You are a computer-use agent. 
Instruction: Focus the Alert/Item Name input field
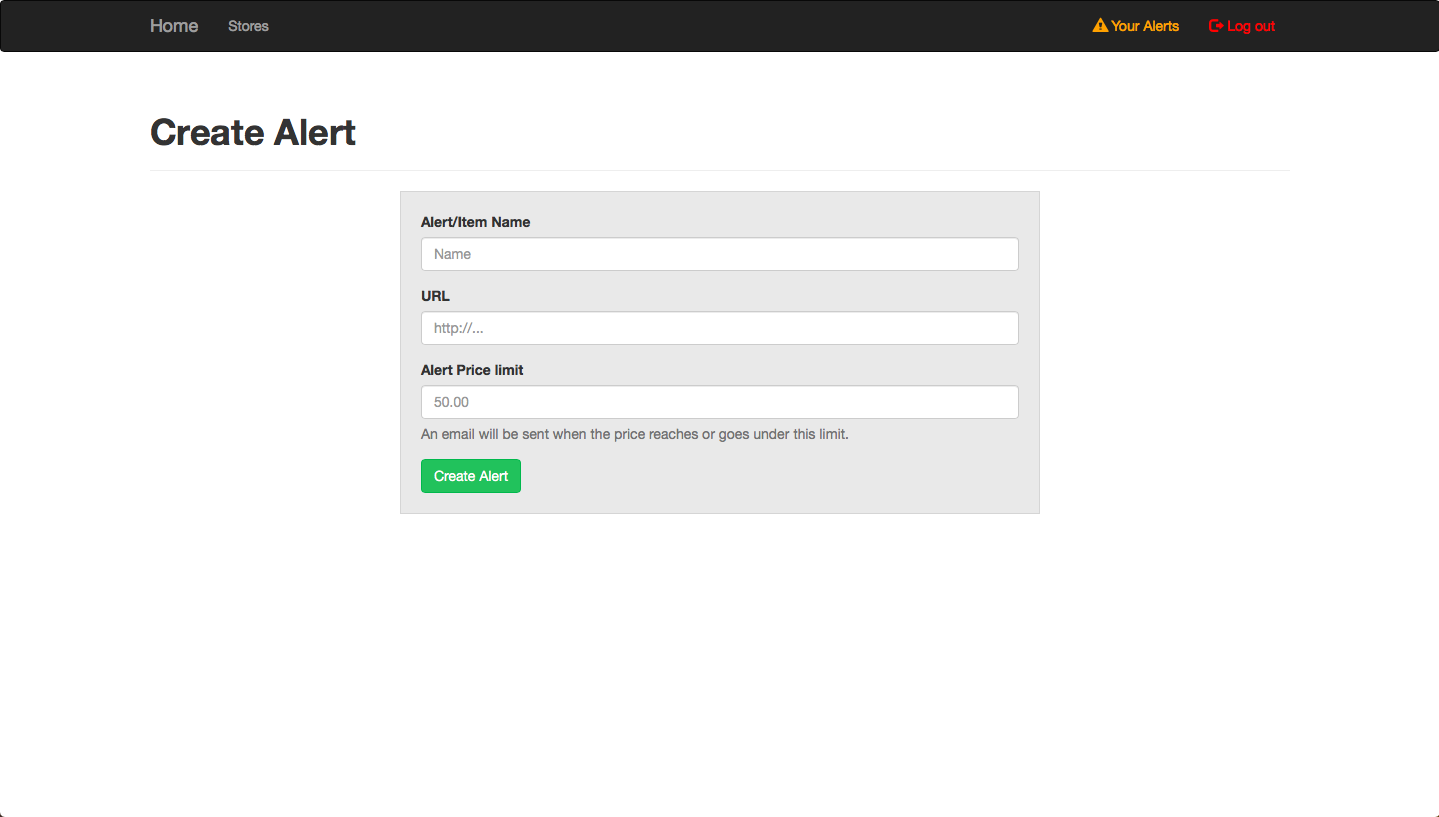click(x=719, y=254)
